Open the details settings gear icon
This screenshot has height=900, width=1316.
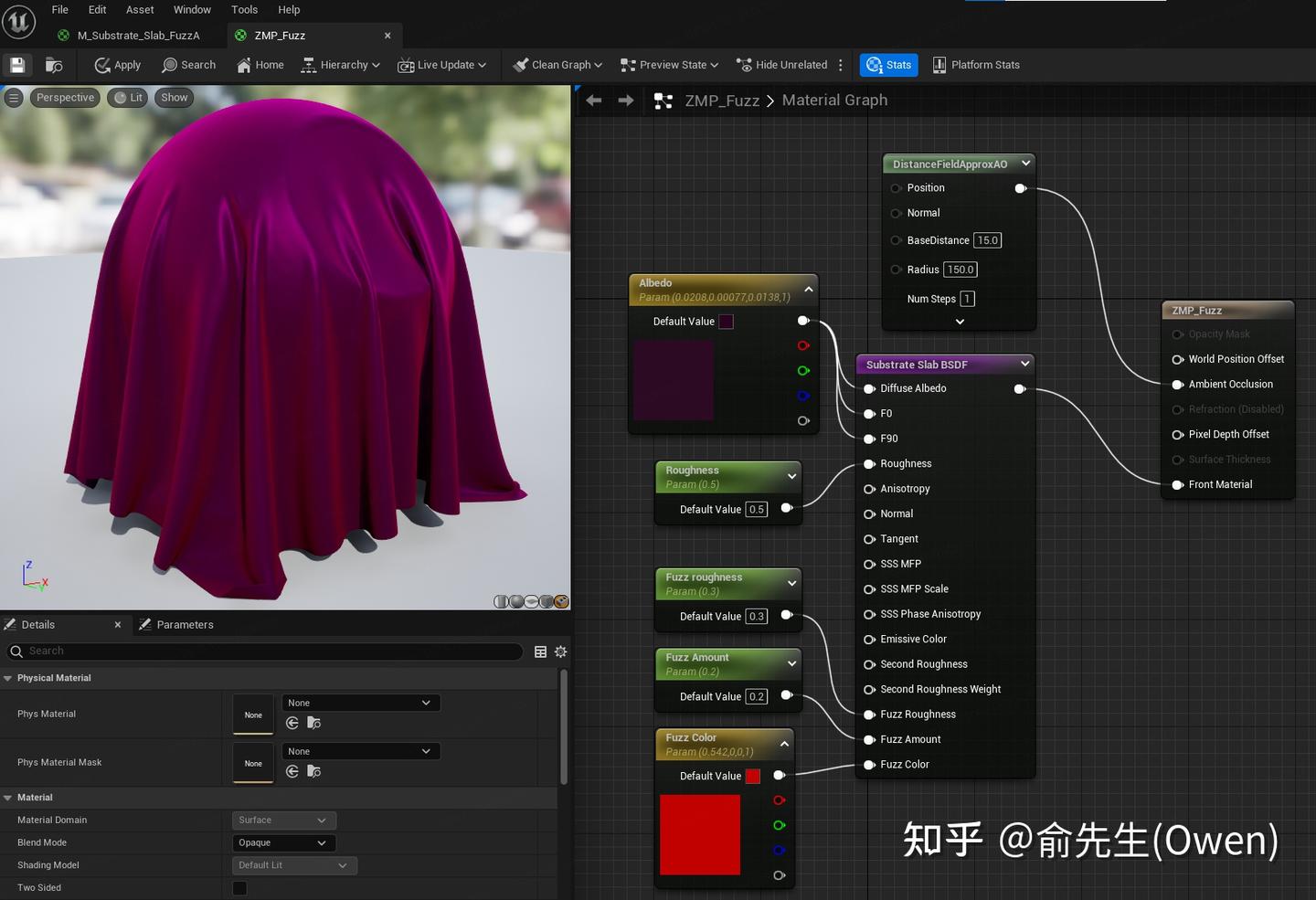click(560, 651)
